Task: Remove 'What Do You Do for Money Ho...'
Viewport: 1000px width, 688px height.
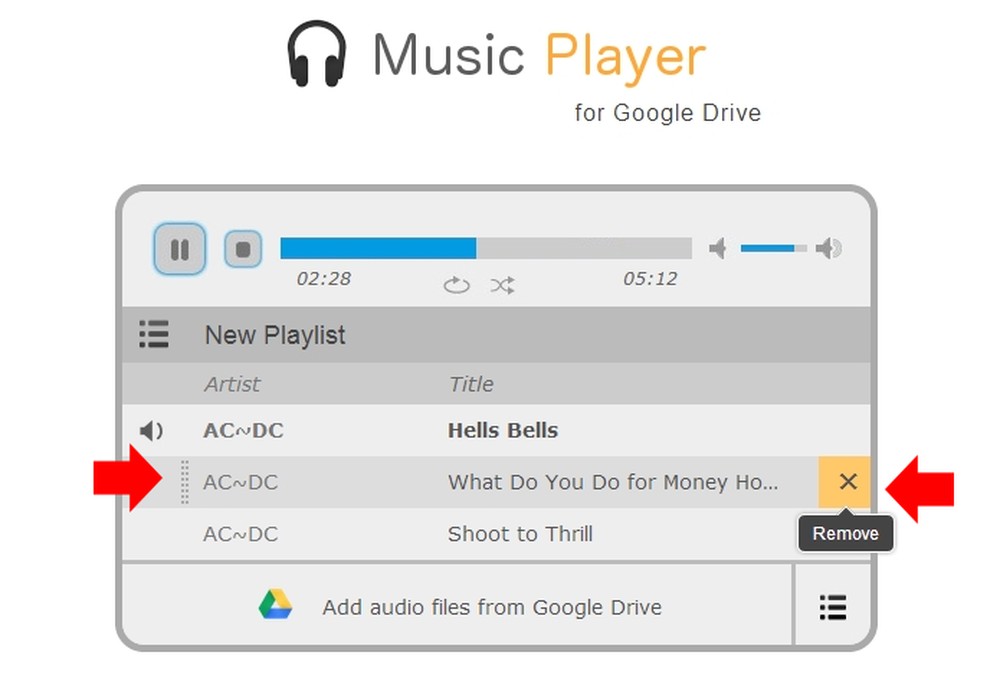Action: click(846, 482)
